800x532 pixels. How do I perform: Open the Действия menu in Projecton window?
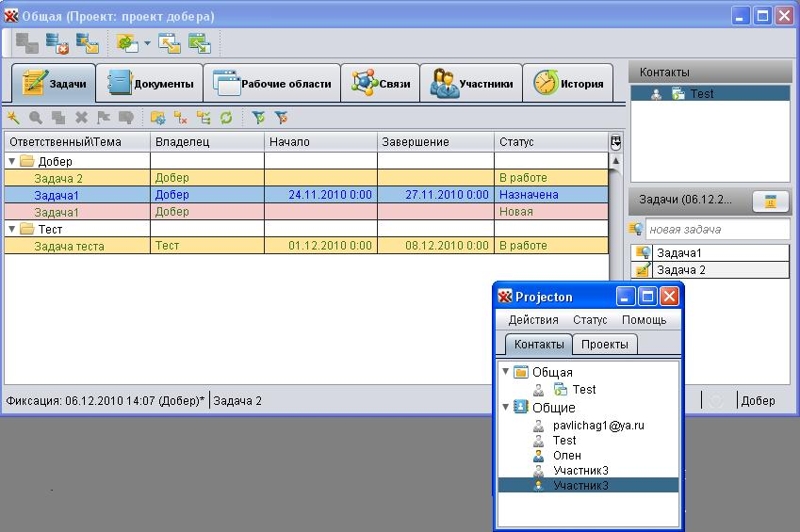pyautogui.click(x=533, y=320)
